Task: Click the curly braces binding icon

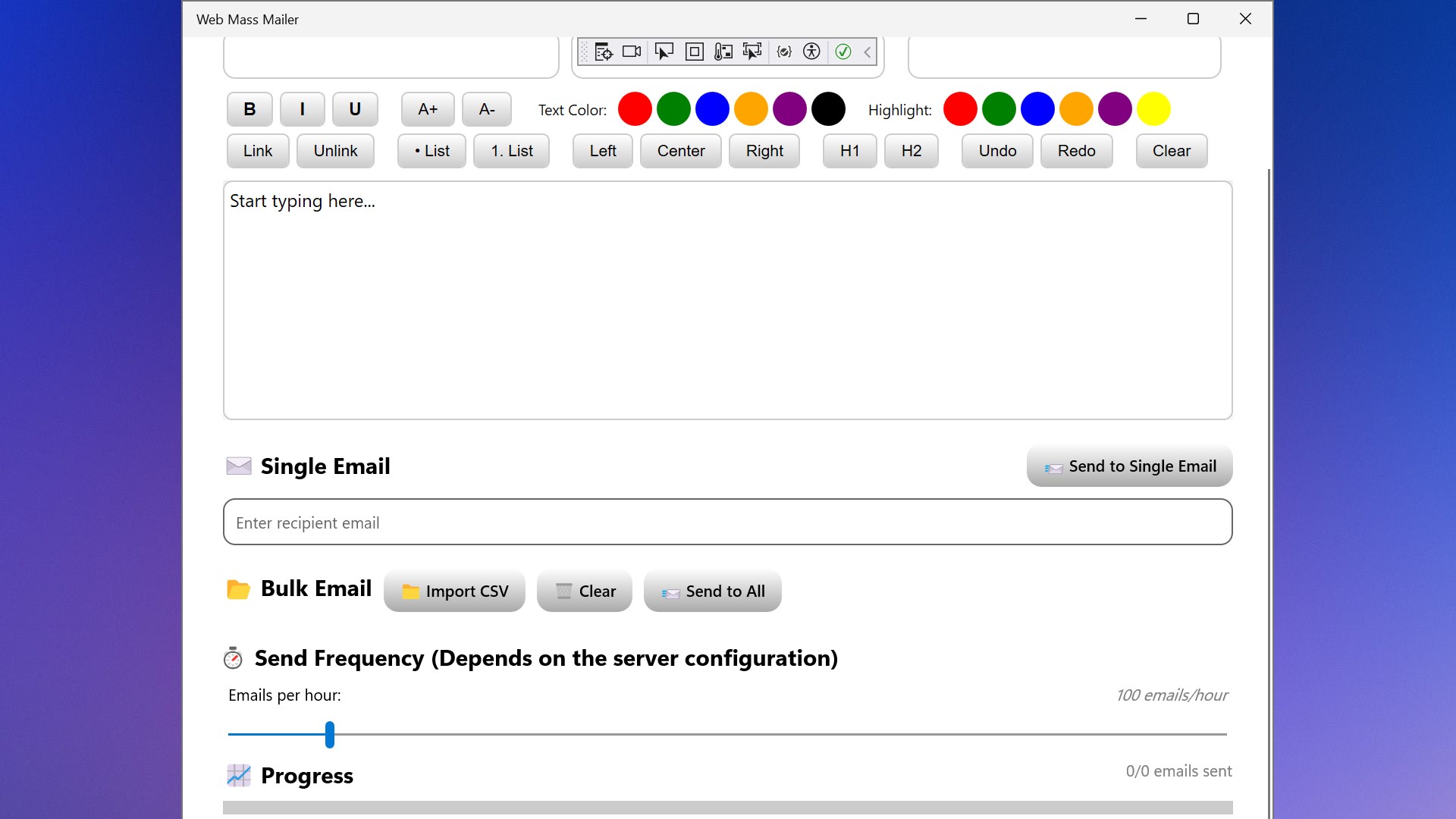Action: [784, 52]
